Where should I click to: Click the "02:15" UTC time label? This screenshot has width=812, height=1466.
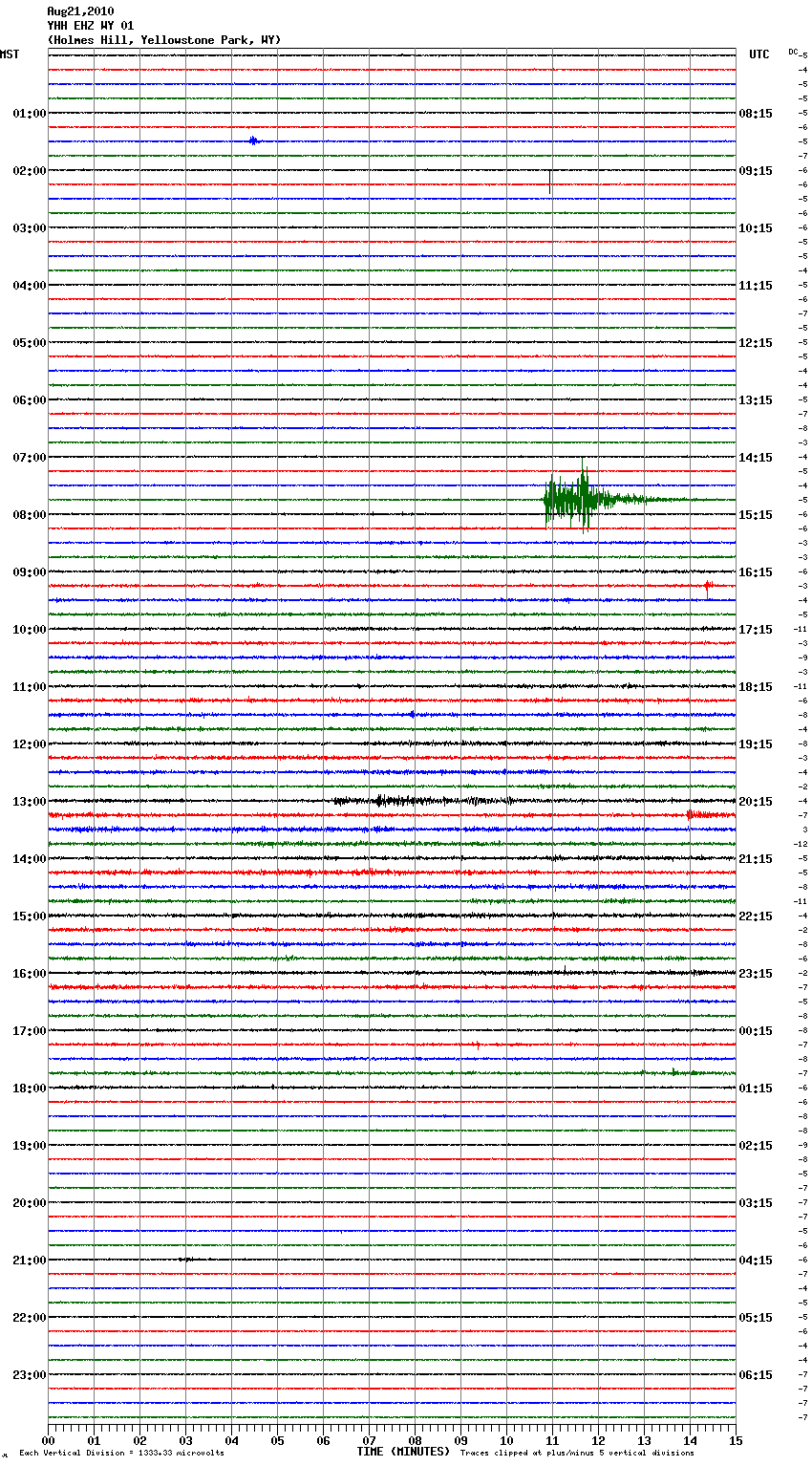[x=756, y=1146]
